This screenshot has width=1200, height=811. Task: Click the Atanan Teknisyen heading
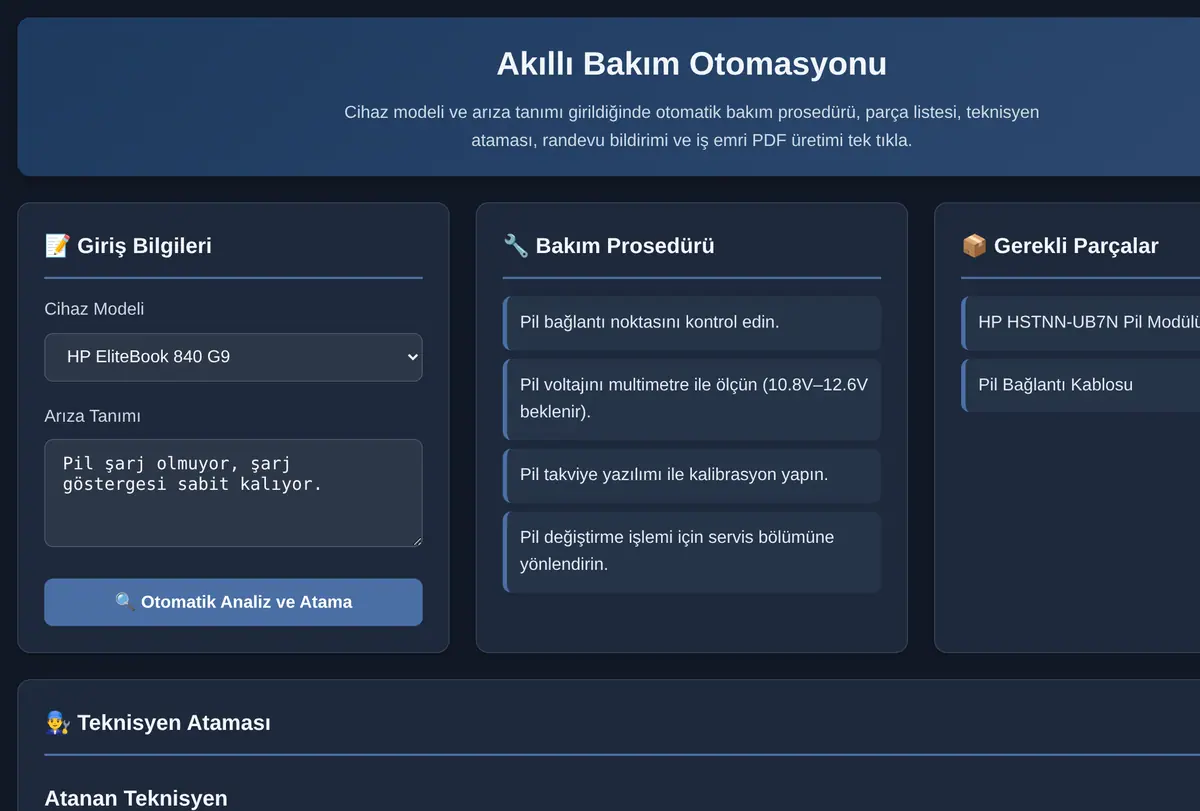tap(136, 798)
